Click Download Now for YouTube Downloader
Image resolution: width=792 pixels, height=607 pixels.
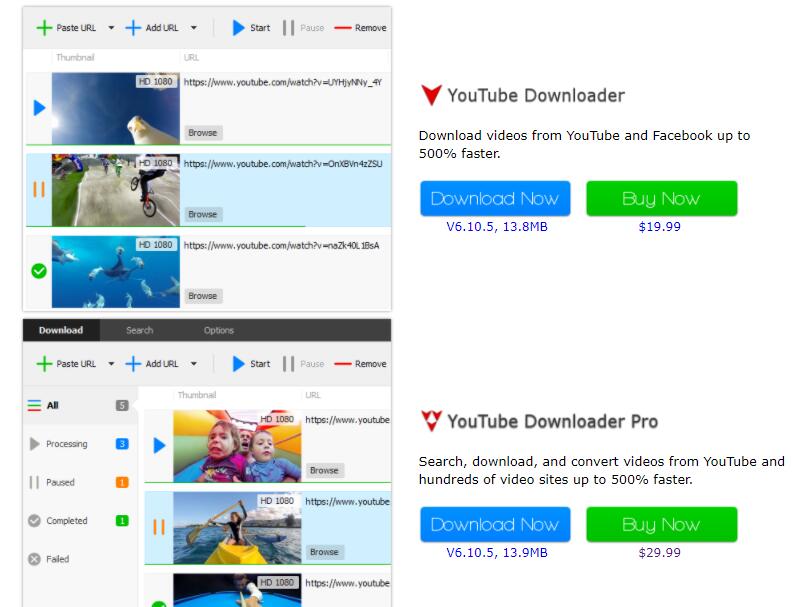tap(495, 198)
